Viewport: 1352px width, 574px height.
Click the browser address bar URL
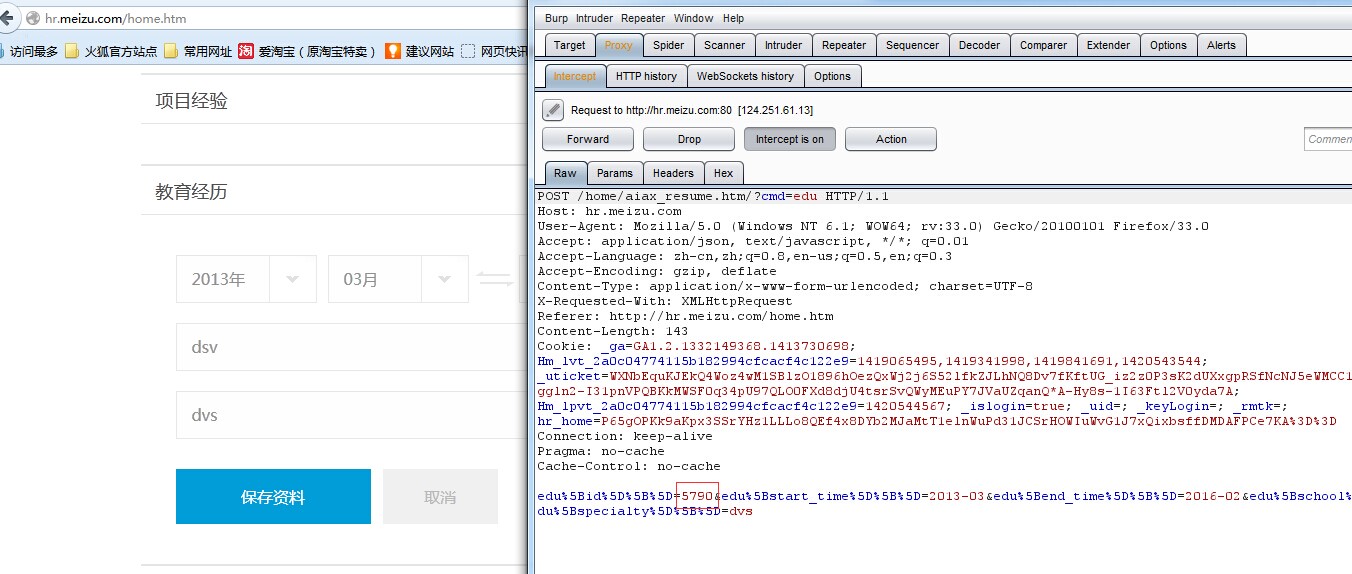[x=116, y=18]
